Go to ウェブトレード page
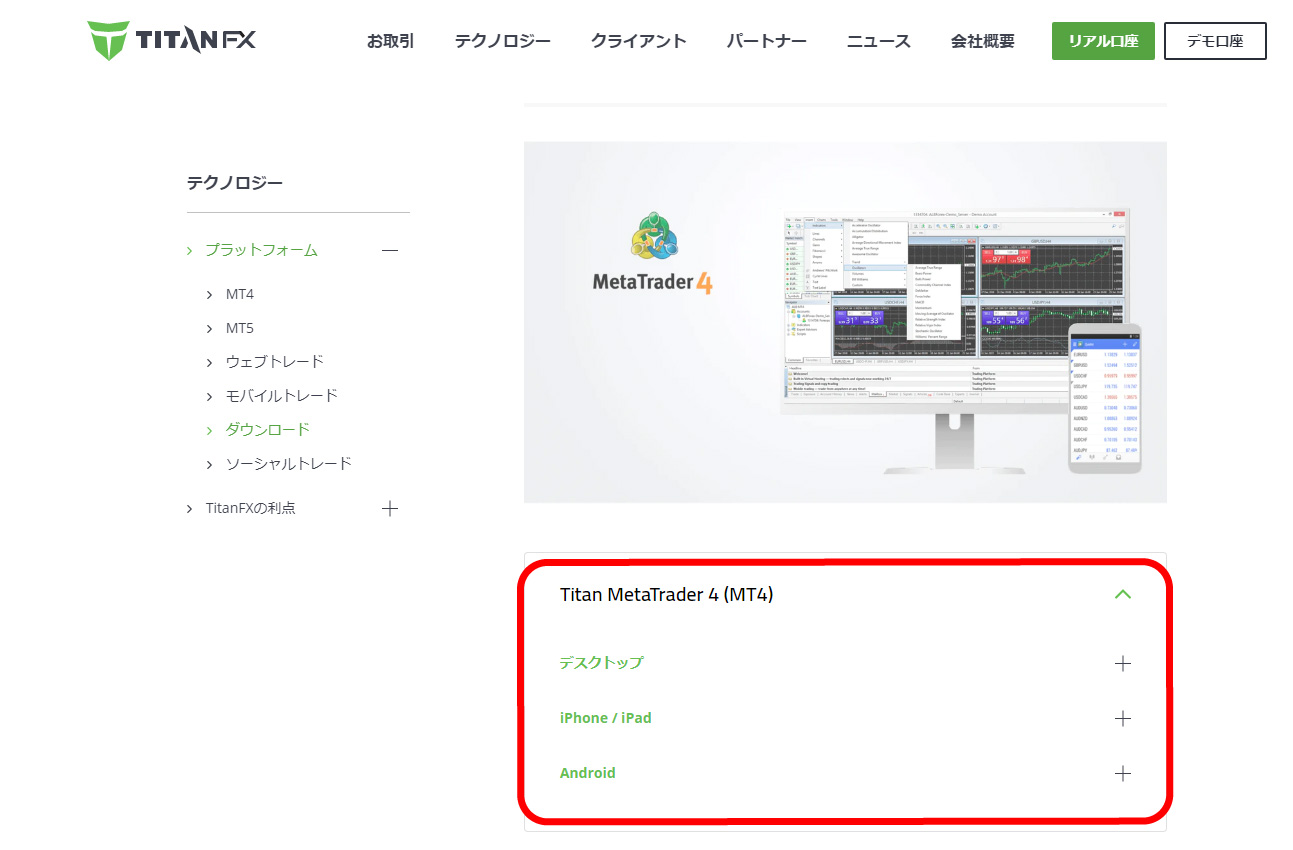This screenshot has width=1293, height=850. pos(275,361)
